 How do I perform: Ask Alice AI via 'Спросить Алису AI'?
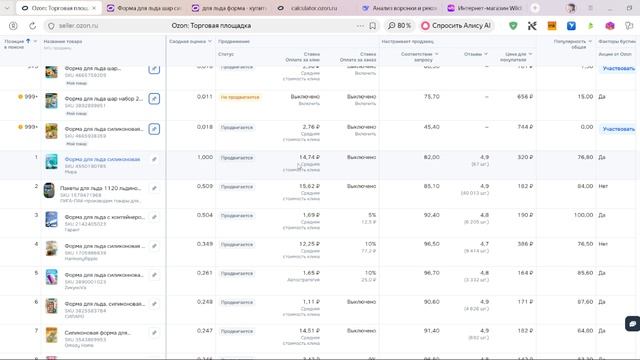(456, 26)
